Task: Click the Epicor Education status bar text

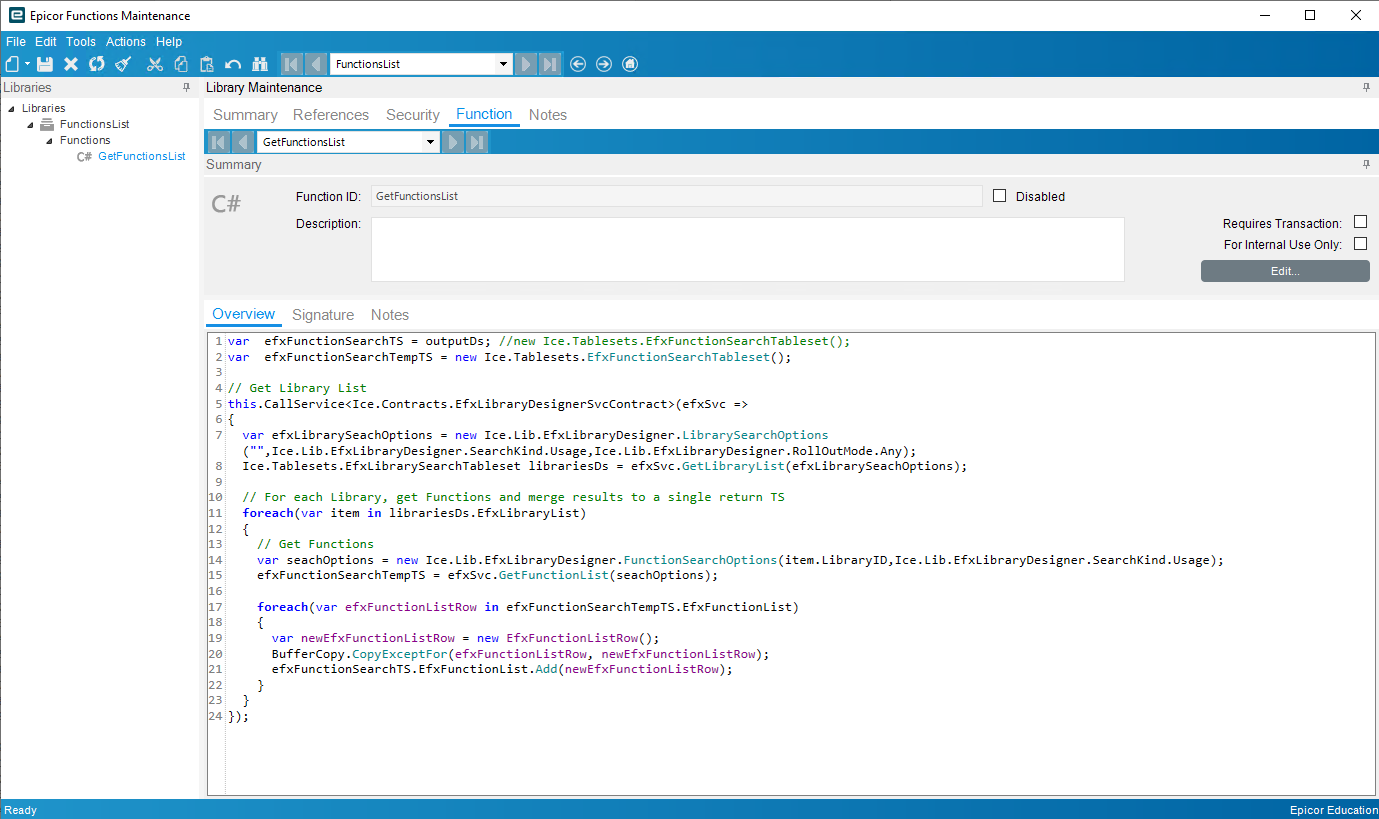Action: pos(1333,810)
